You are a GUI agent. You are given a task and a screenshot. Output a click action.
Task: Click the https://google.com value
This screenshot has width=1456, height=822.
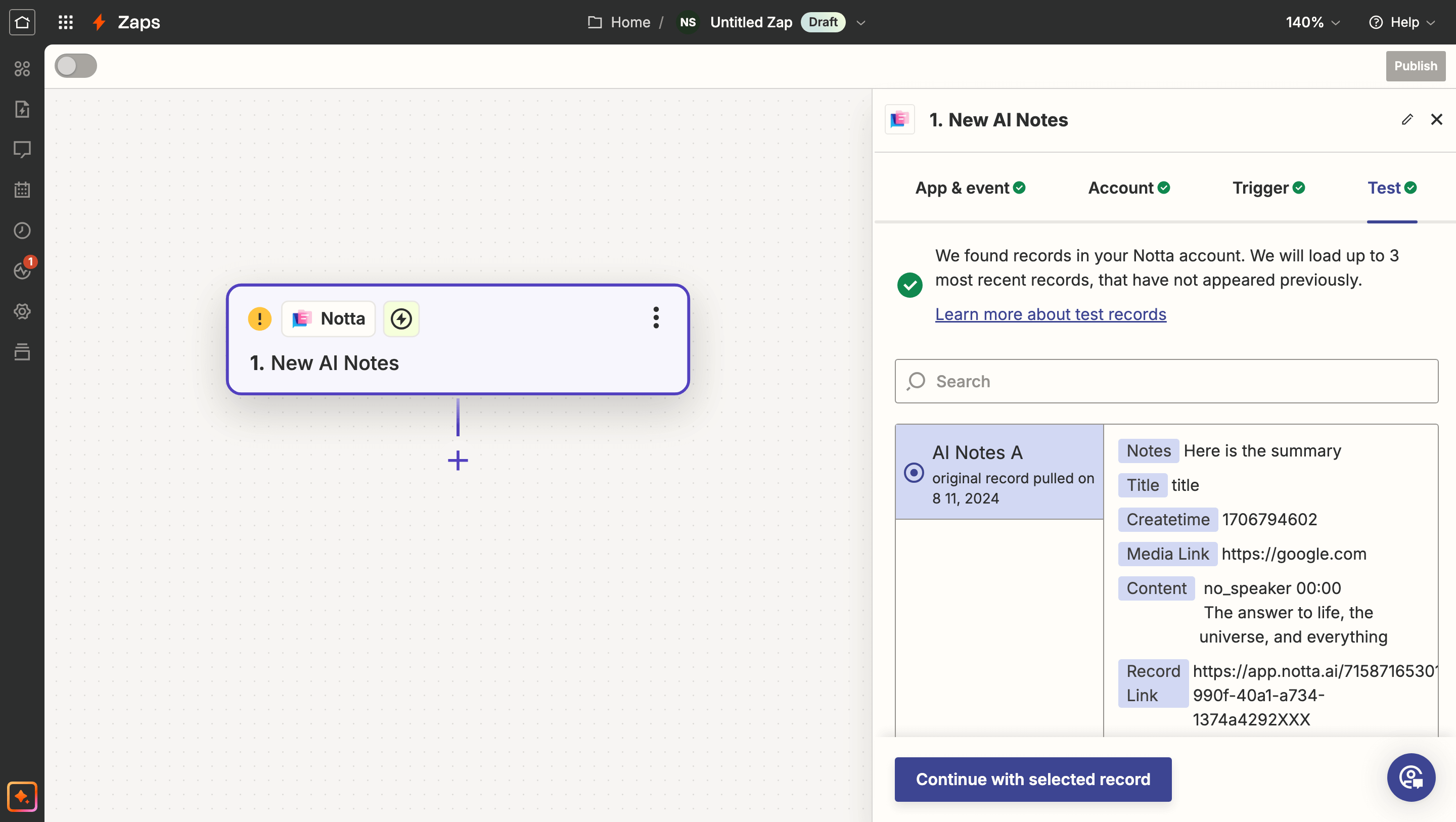(x=1294, y=554)
